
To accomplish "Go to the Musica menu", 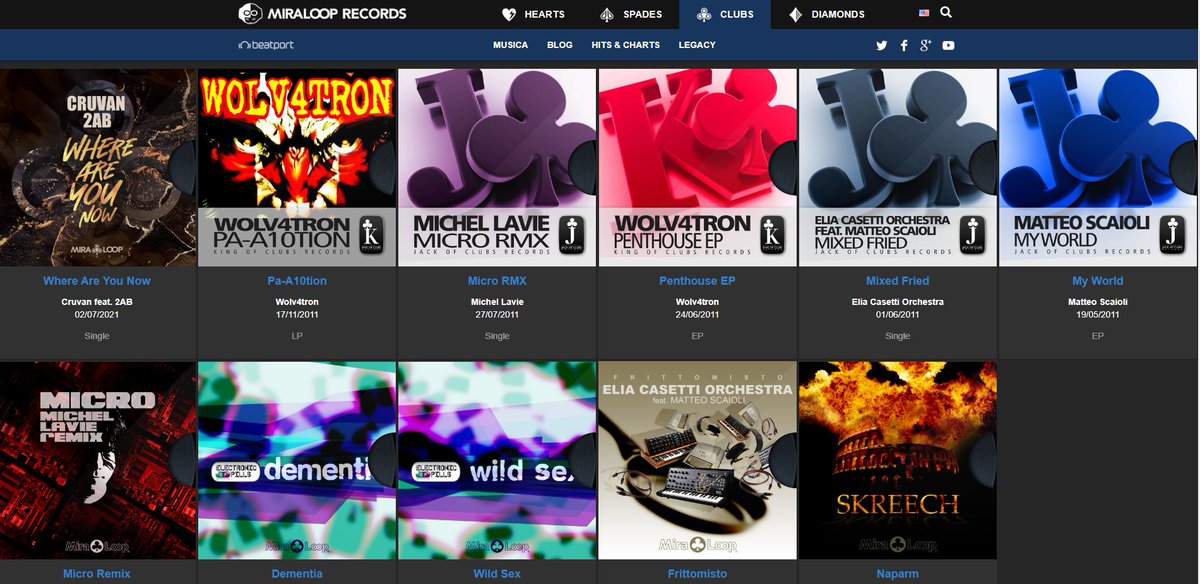I will click(510, 45).
